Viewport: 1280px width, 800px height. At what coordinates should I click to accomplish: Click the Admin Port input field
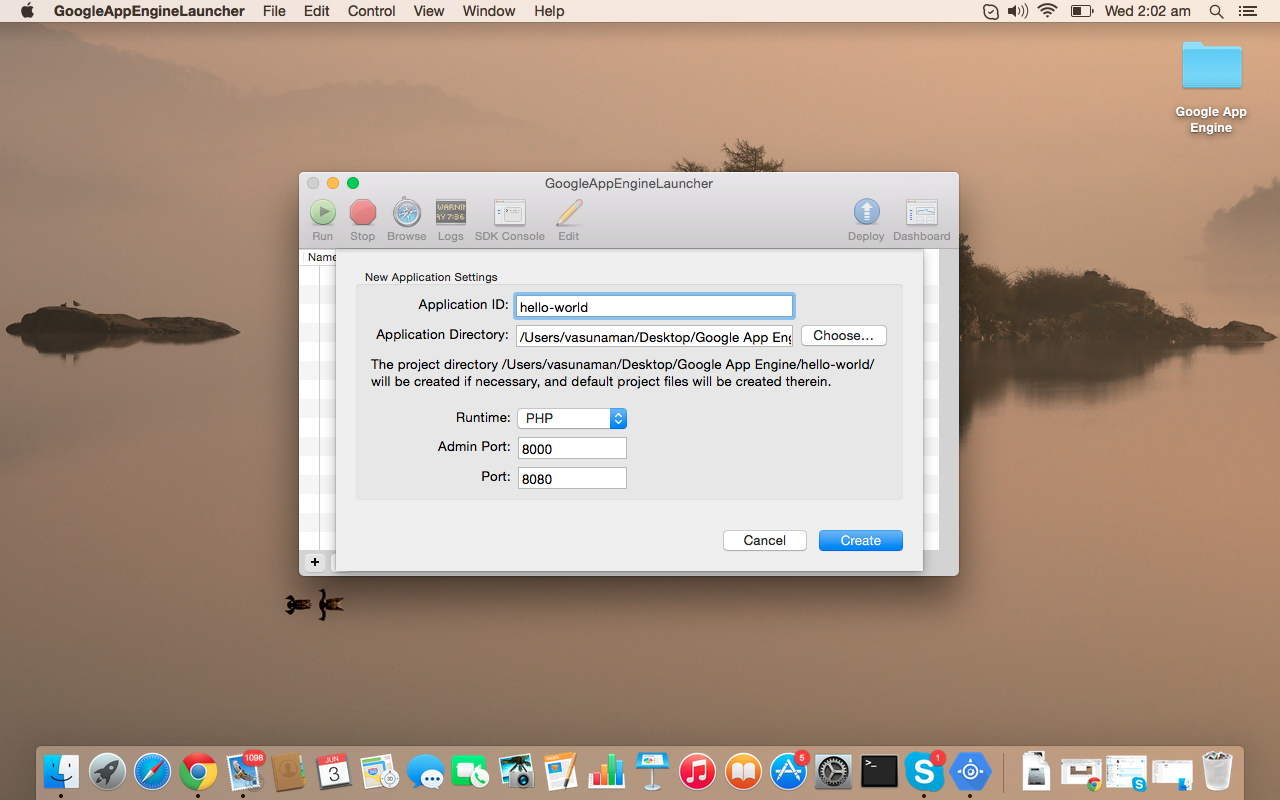572,449
